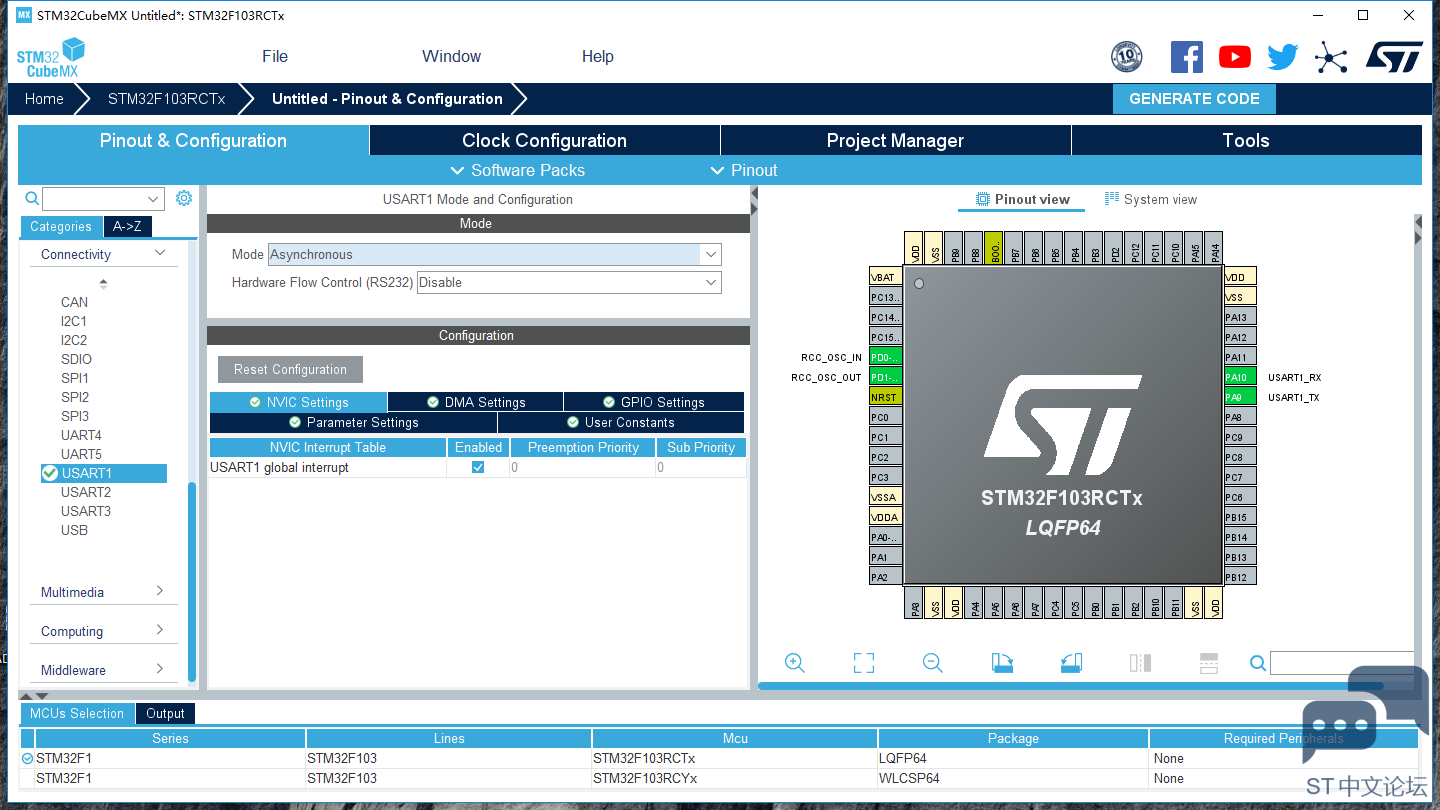
Task: Rotate the chip counter-clockwise
Action: coord(1071,663)
